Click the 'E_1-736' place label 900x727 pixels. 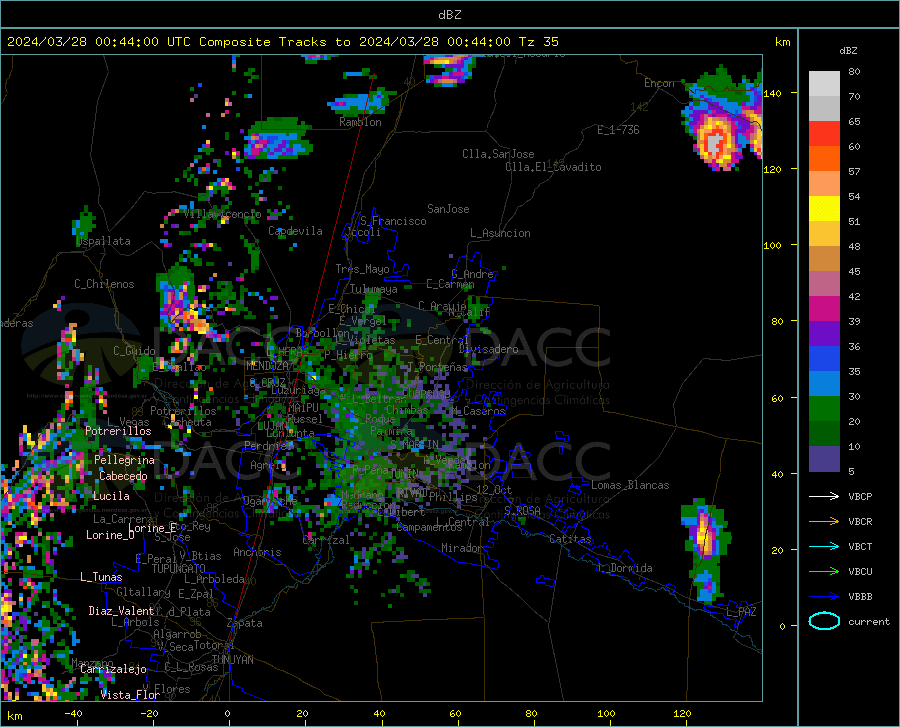coord(618,130)
